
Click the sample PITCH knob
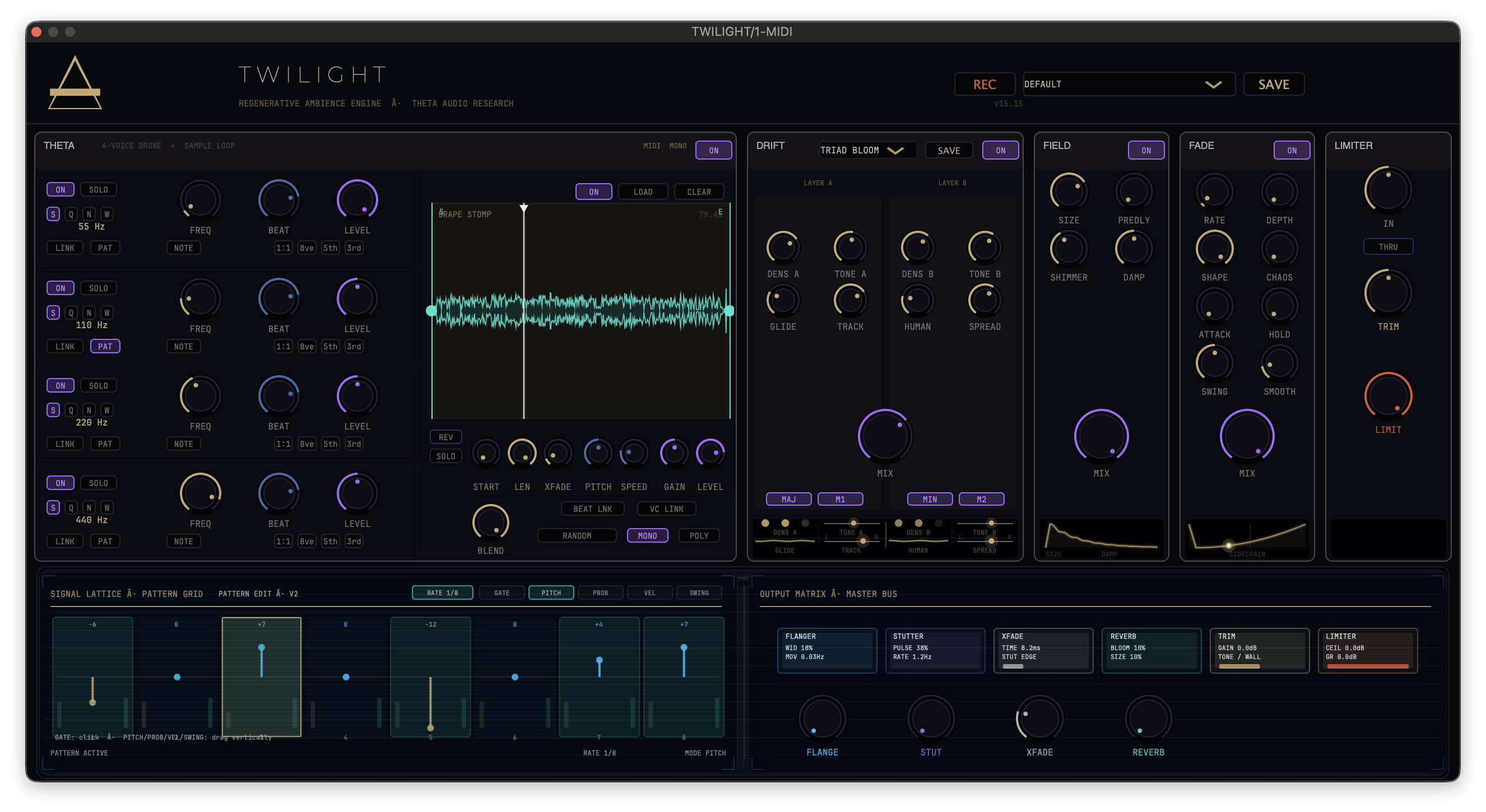click(598, 453)
